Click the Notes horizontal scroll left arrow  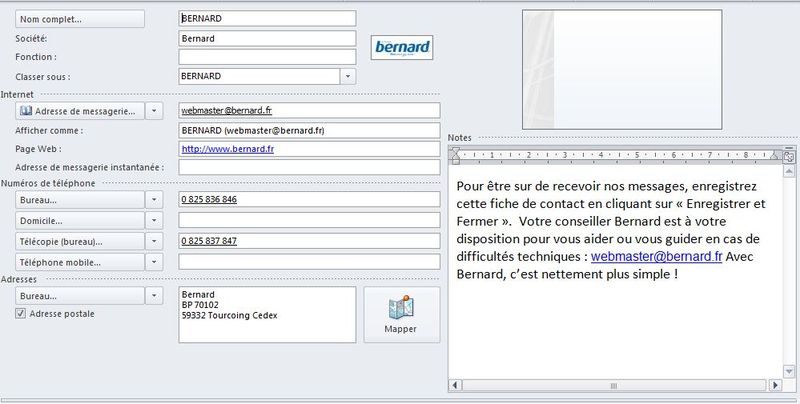coord(455,386)
